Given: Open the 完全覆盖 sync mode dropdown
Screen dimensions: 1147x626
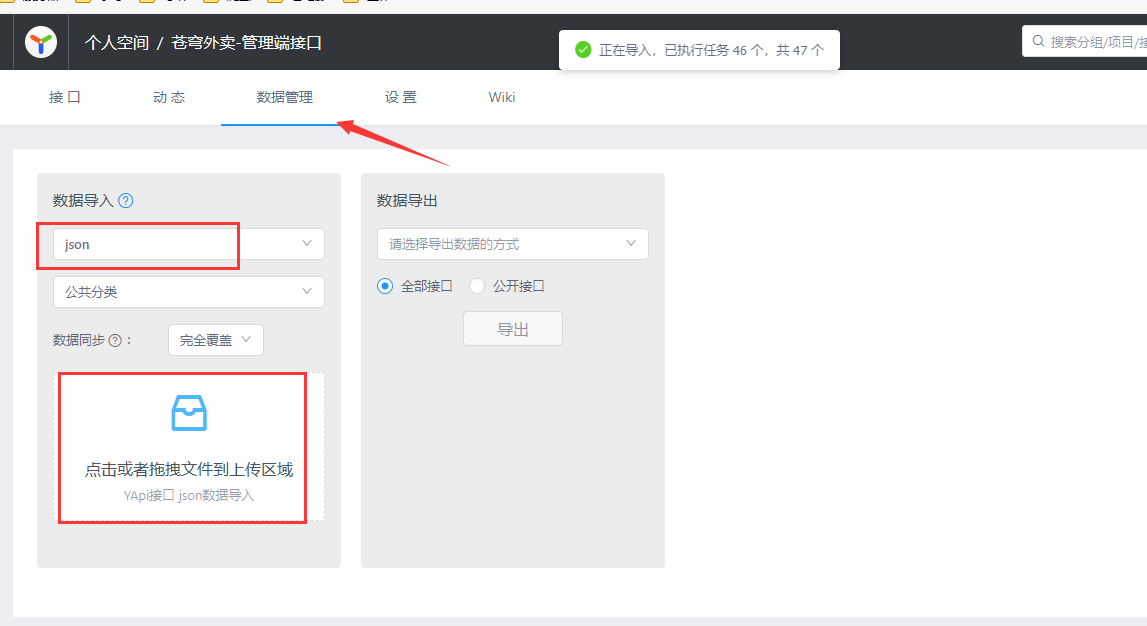Looking at the screenshot, I should 216,340.
